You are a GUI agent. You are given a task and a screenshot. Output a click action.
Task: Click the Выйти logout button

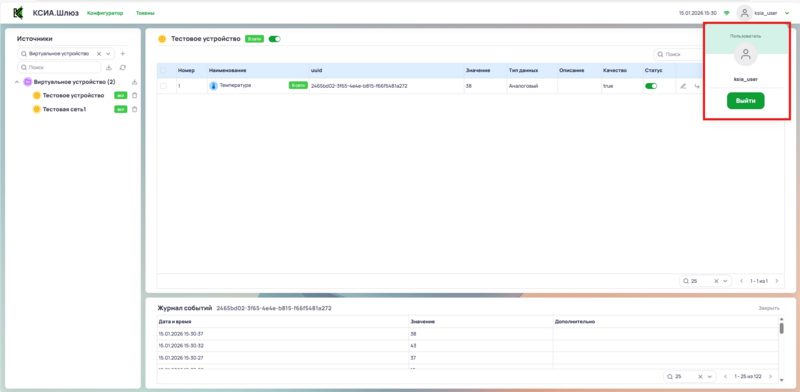click(x=745, y=101)
